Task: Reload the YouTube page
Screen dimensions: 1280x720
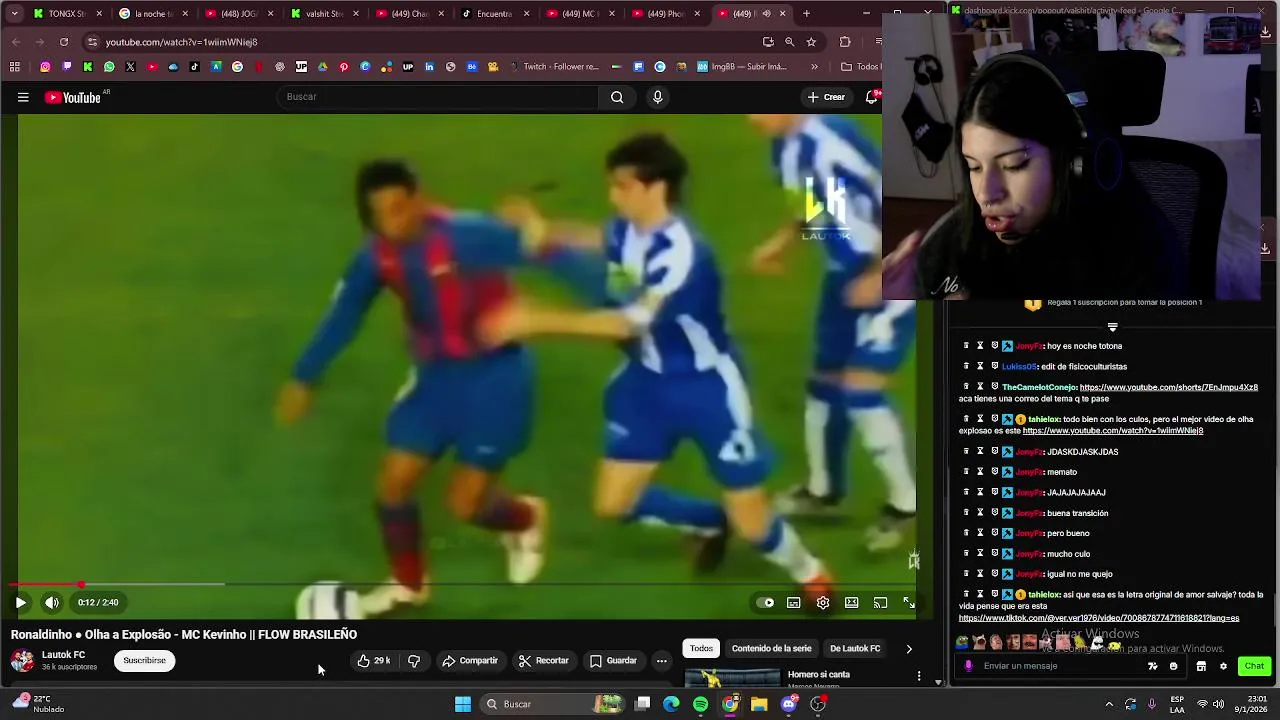Action: click(x=63, y=41)
